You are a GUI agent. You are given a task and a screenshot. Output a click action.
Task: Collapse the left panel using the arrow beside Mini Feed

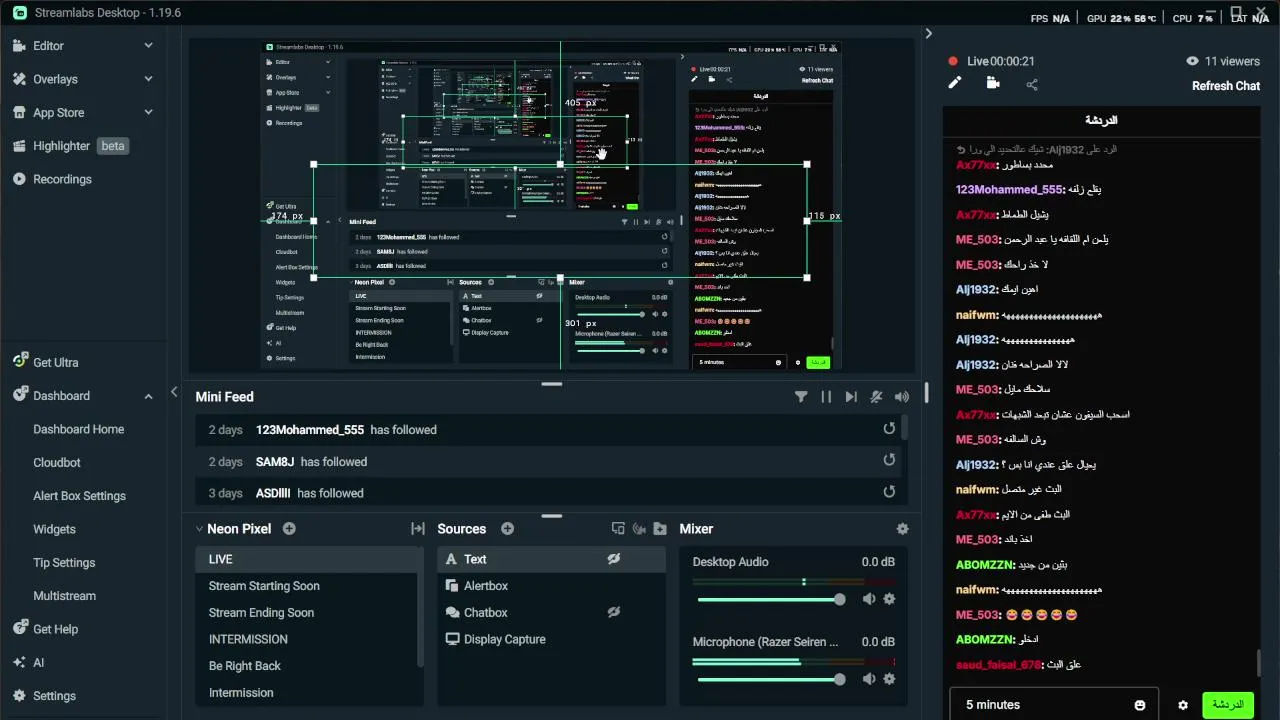pyautogui.click(x=174, y=392)
